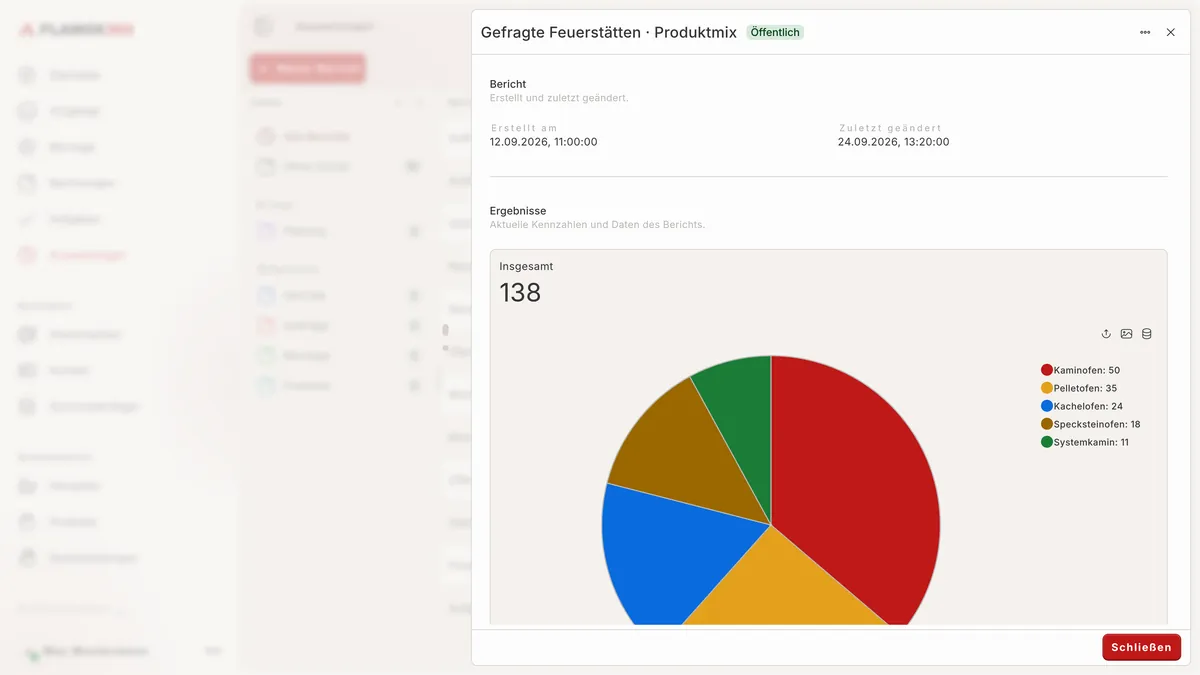The image size is (1200, 675).
Task: Select the 'Specksteinofen: 18' legend label
Action: click(1097, 424)
